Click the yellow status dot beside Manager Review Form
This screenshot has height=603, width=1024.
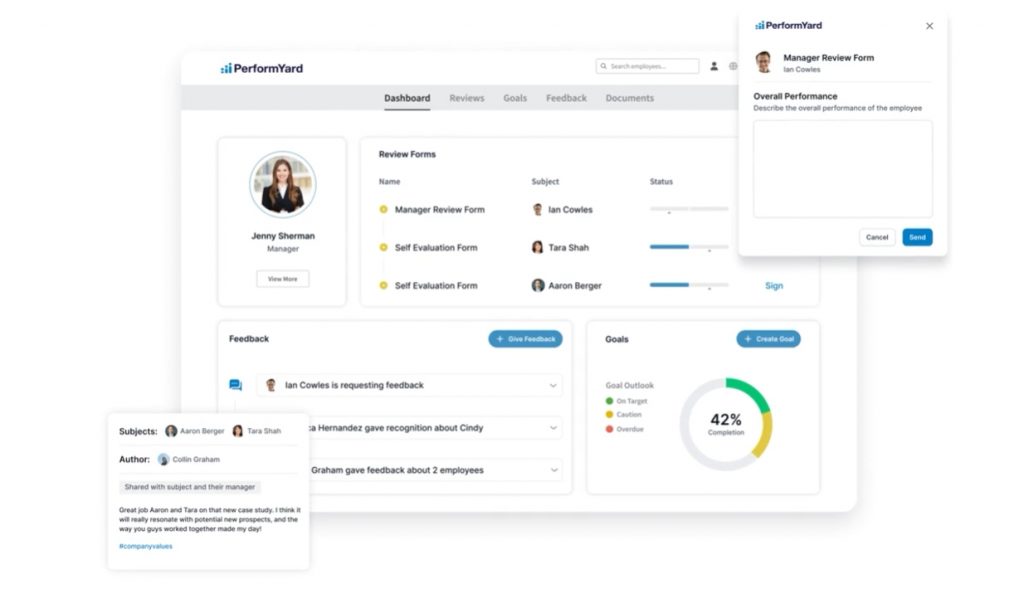[383, 210]
